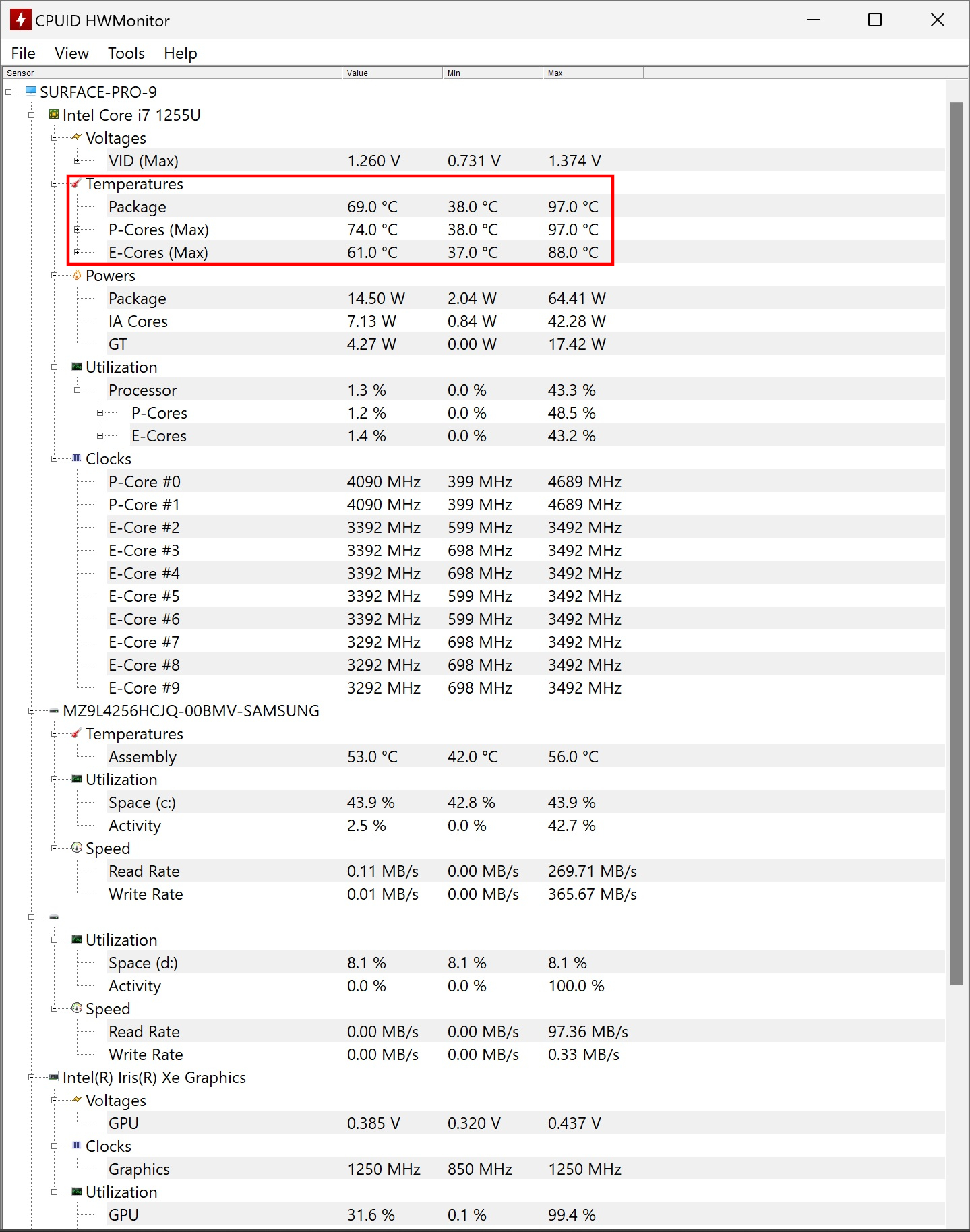Select the E-Core #9 clock row
This screenshot has width=970, height=1232.
[526, 687]
